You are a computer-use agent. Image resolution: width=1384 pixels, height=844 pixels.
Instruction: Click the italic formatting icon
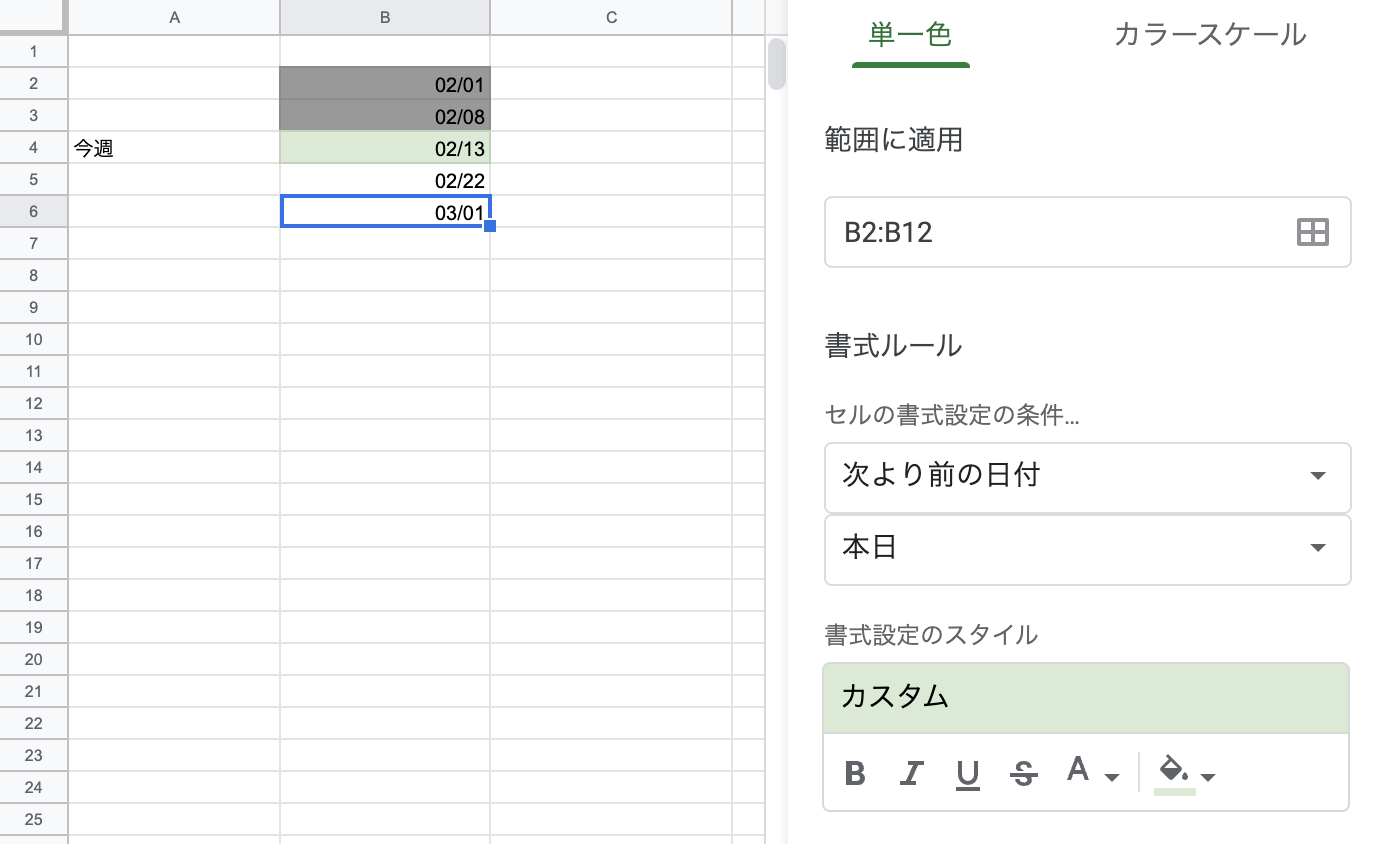(x=911, y=773)
